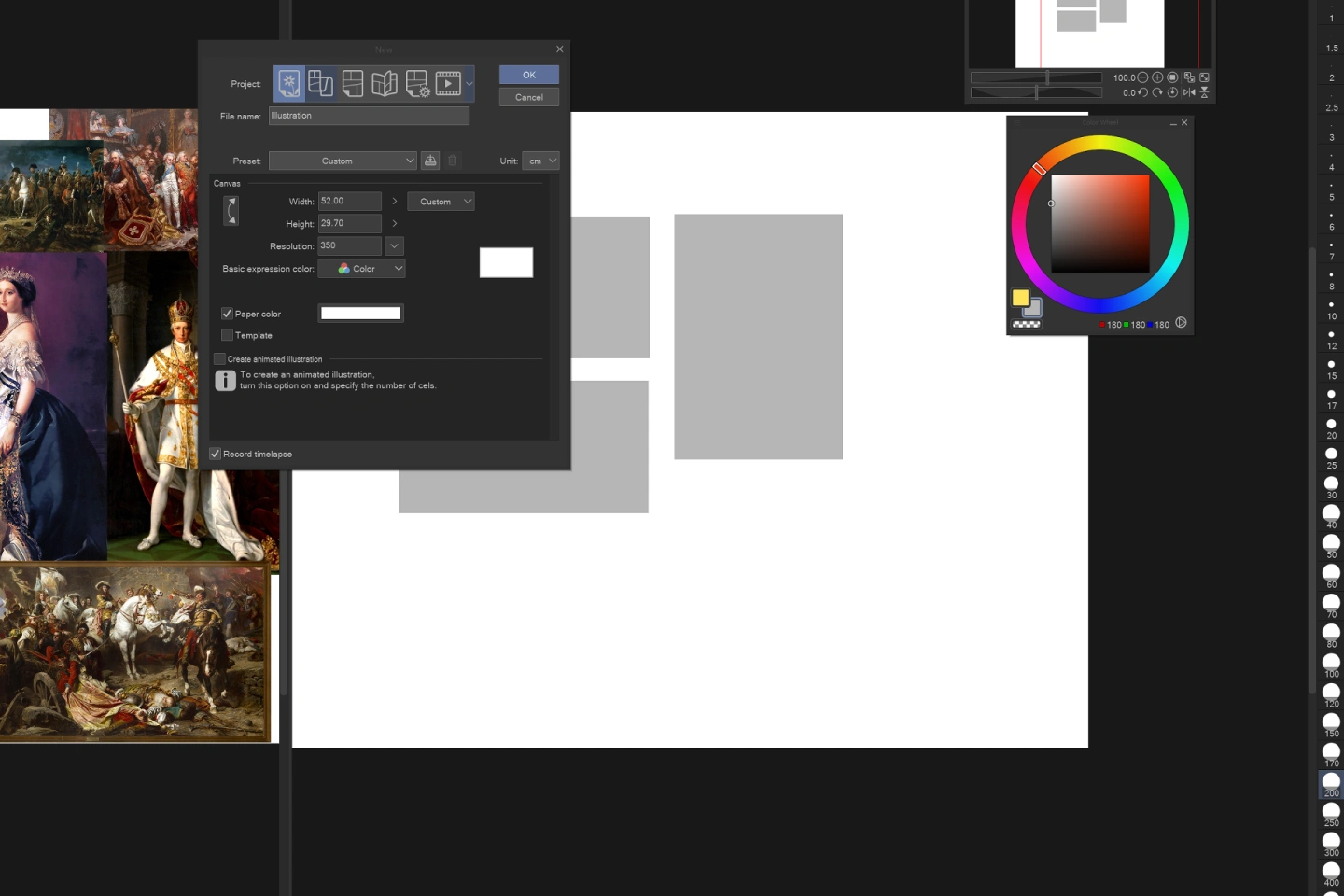The height and width of the screenshot is (896, 1344).
Task: Save current settings as preset icon
Action: point(430,161)
